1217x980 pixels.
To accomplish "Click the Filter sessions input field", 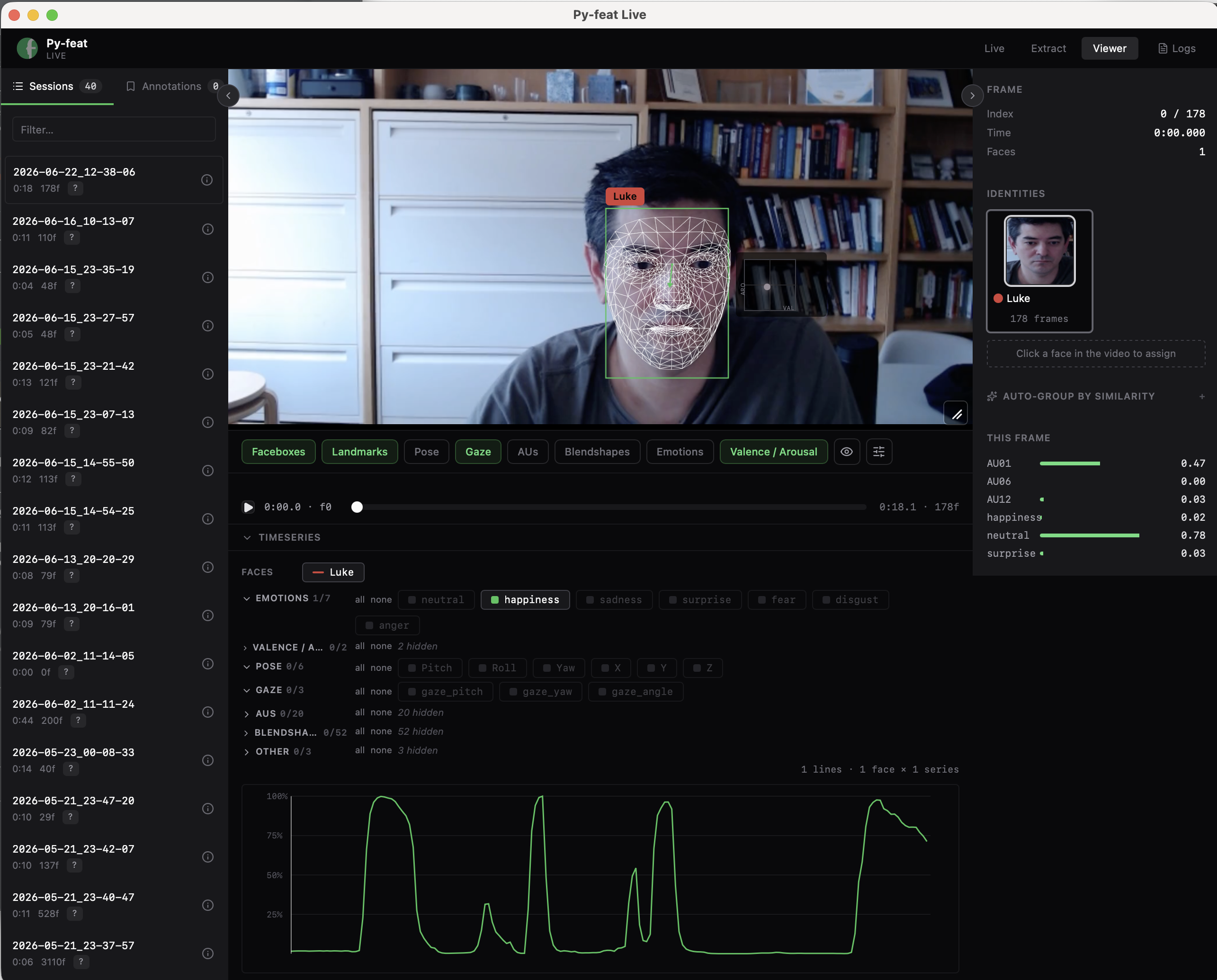I will click(114, 130).
